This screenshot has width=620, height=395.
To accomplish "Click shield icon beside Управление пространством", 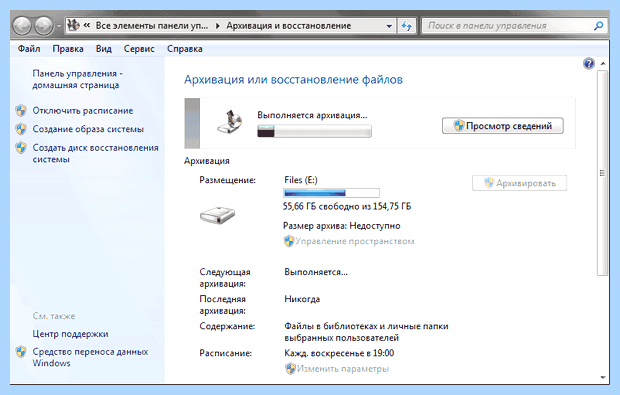I will click(x=289, y=241).
